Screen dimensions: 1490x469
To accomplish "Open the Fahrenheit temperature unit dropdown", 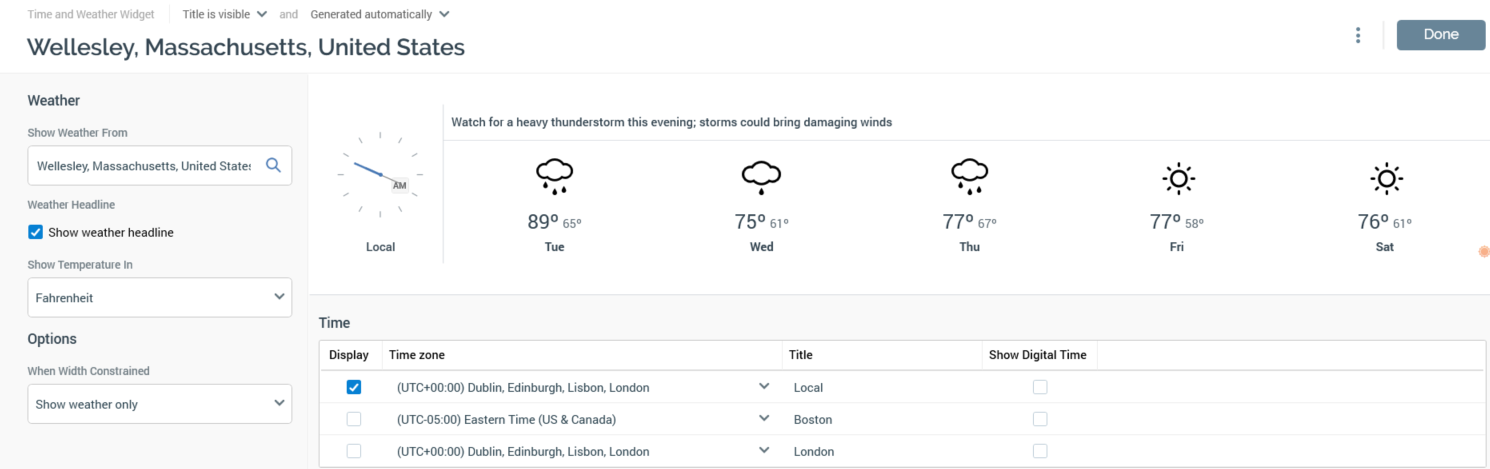I will pyautogui.click(x=160, y=297).
